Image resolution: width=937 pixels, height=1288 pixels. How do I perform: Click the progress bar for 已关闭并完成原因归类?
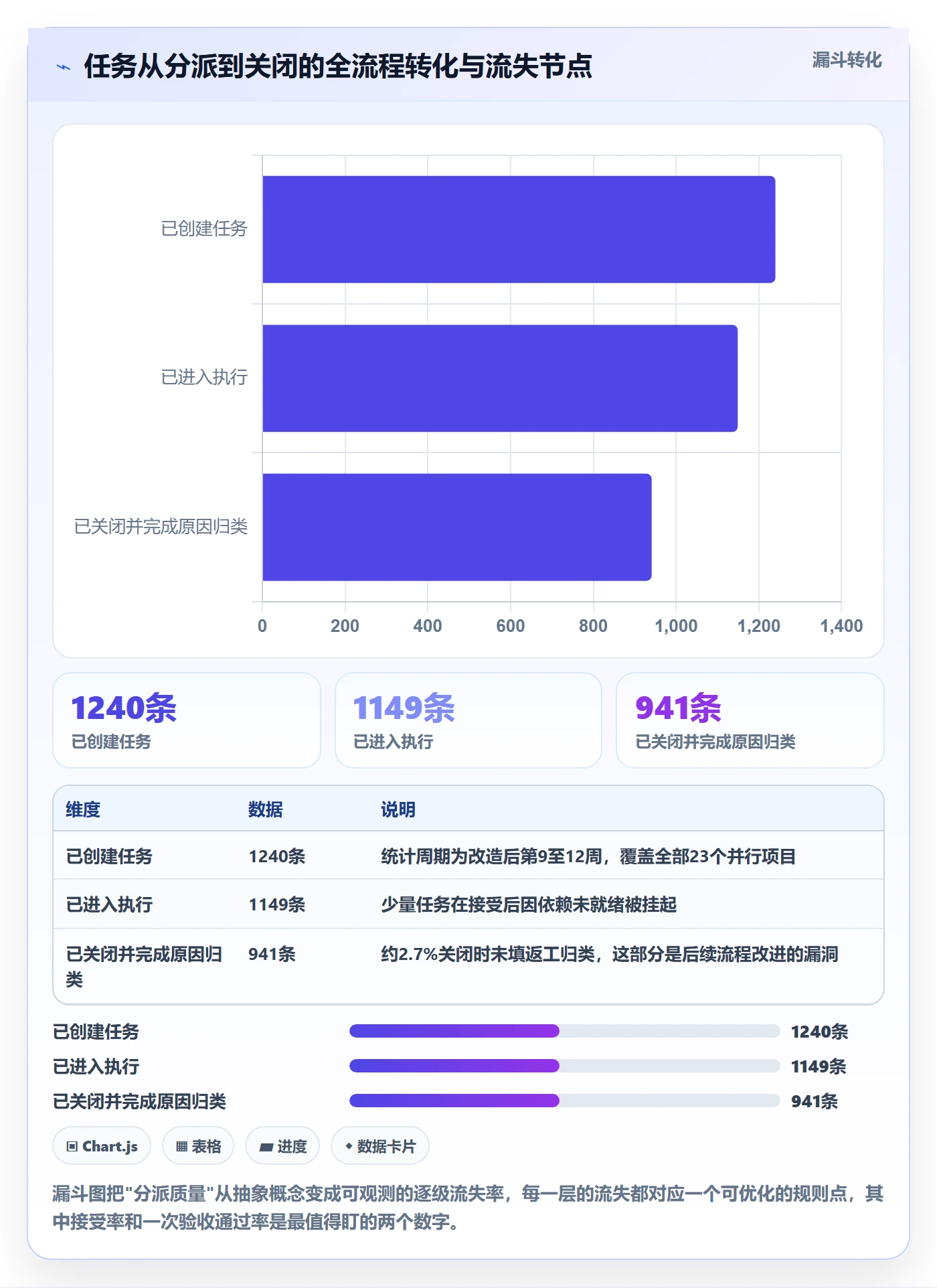[565, 1101]
